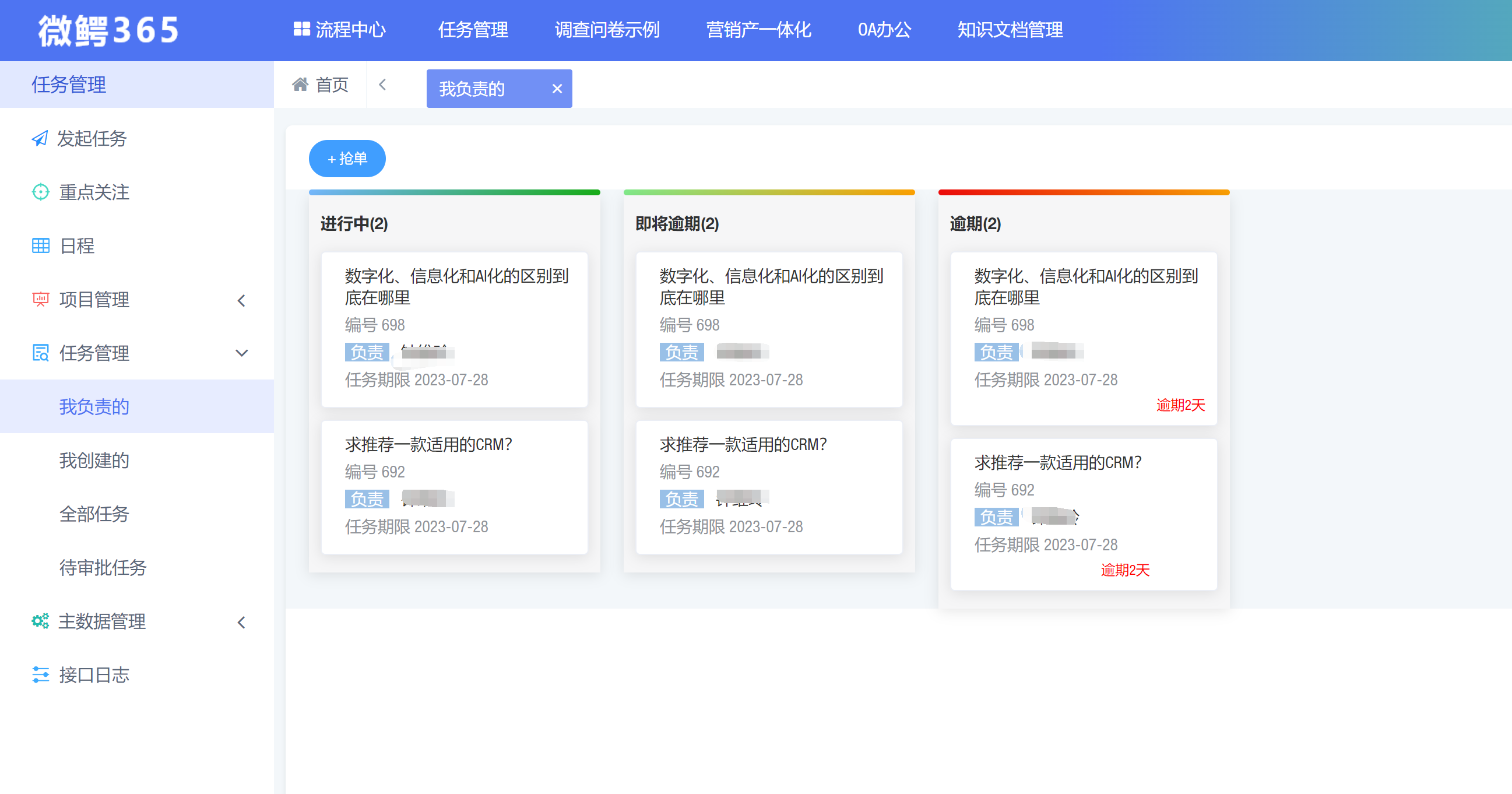Click the grid icon beside 流程中心
Screen dimensions: 1512x794
tap(302, 29)
